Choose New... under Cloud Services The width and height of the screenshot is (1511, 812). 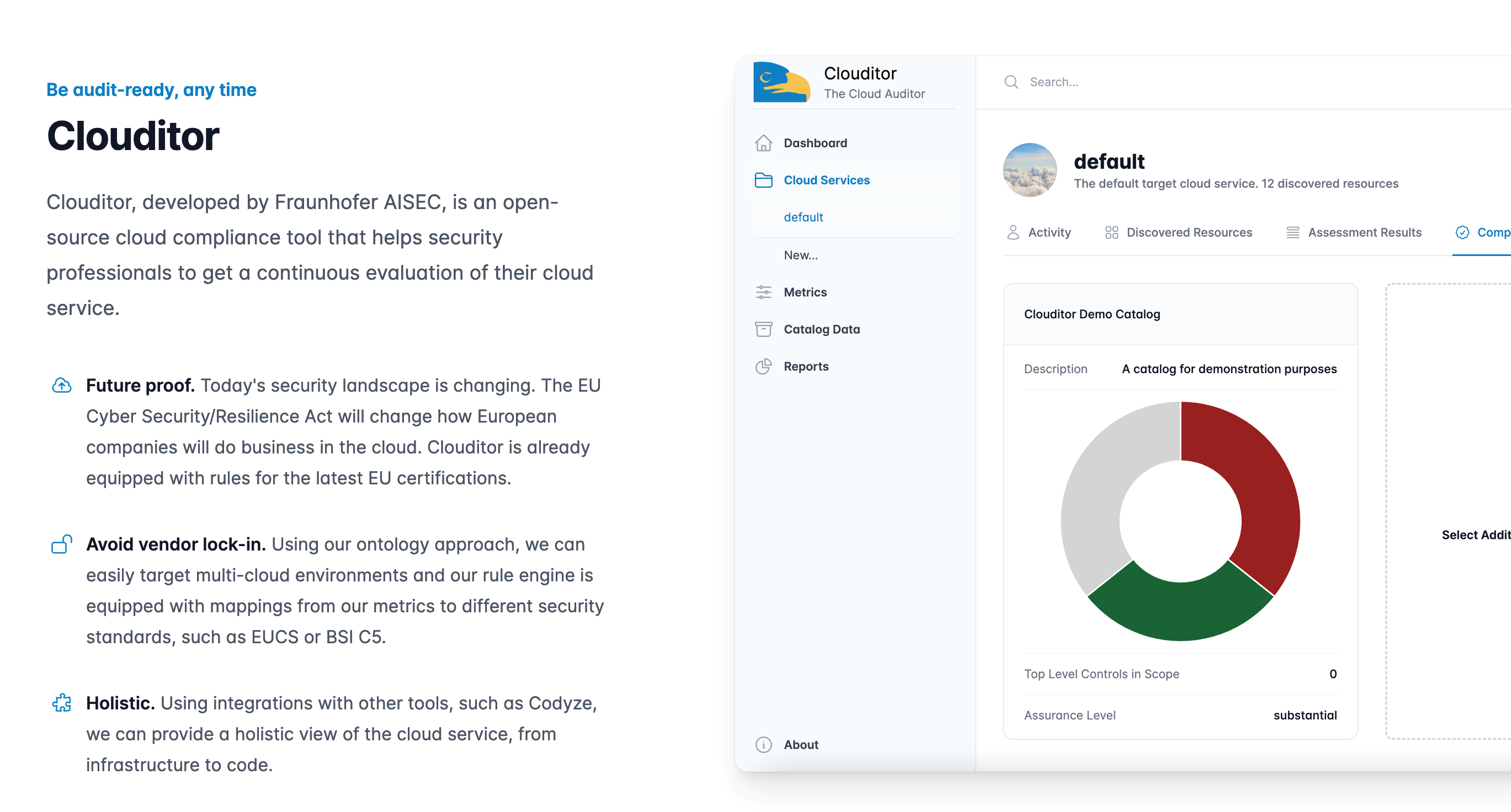tap(800, 255)
